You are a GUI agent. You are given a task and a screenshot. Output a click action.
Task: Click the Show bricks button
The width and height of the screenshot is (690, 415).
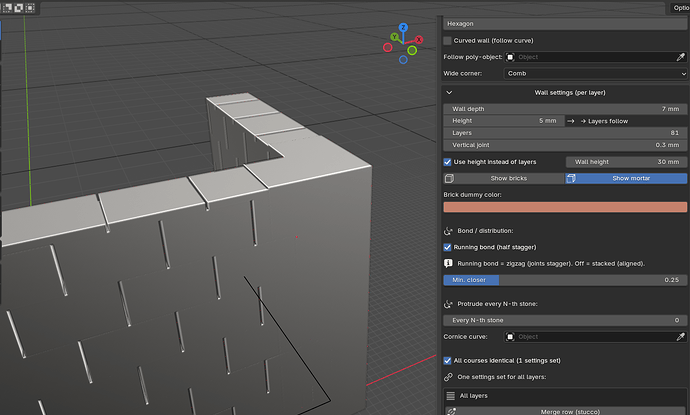[x=504, y=178]
